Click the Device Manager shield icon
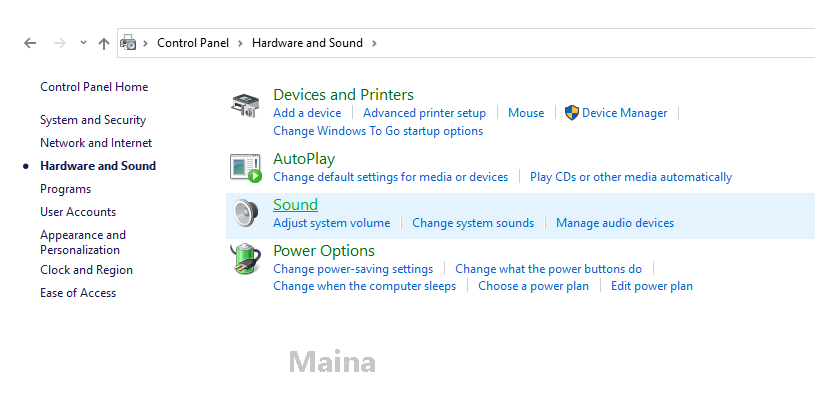Image resolution: width=840 pixels, height=413 pixels. 572,113
